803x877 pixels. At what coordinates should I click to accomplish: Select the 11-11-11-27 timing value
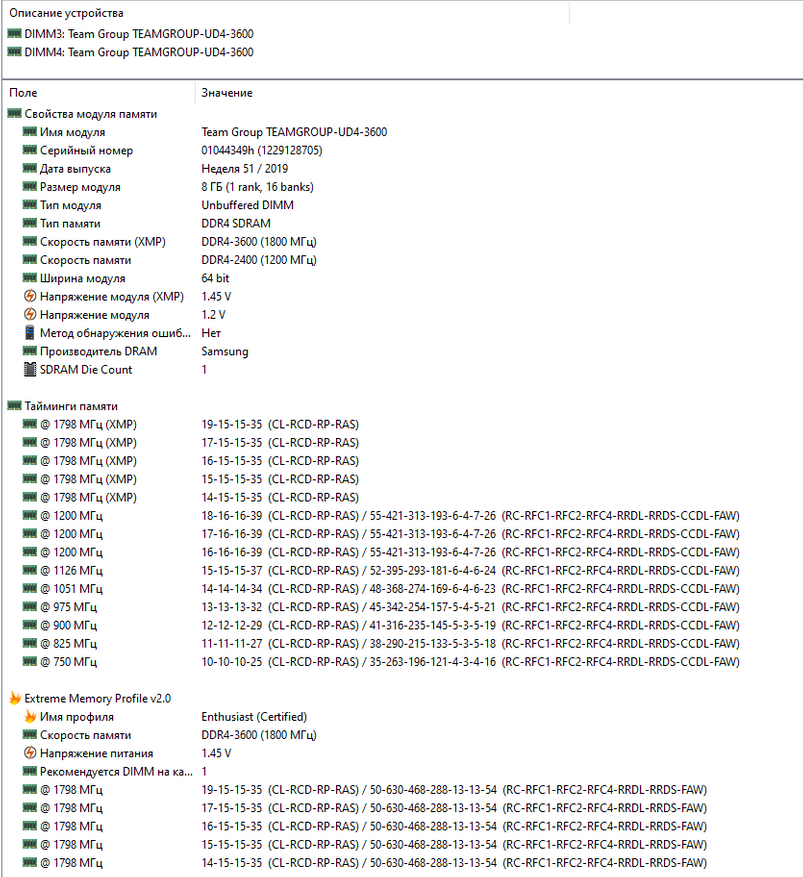pos(232,644)
